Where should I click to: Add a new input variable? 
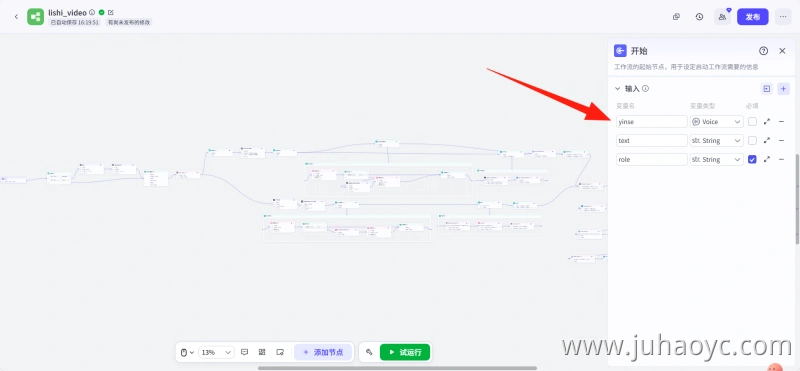pyautogui.click(x=784, y=89)
